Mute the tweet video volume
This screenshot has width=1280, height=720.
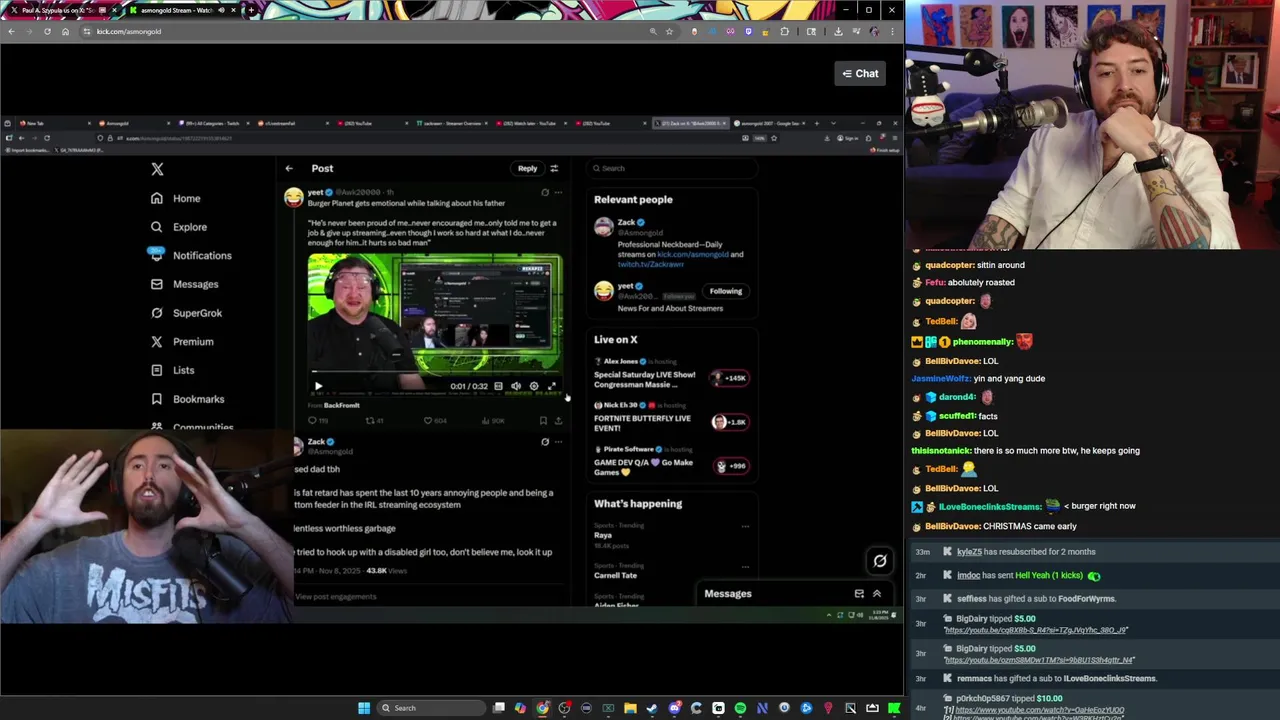[516, 386]
